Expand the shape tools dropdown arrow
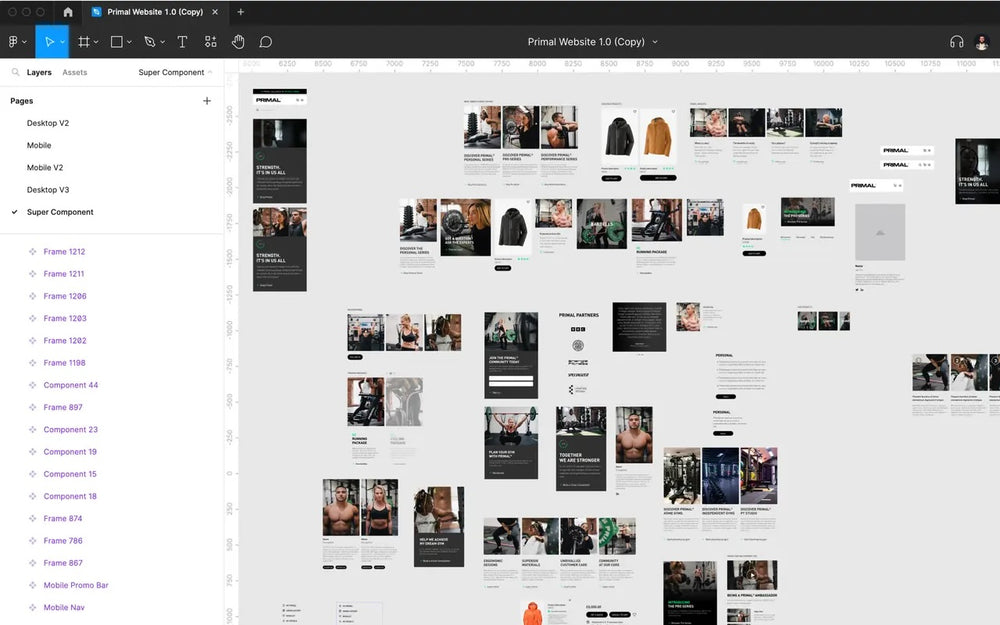Image resolution: width=1000 pixels, height=625 pixels. pos(130,42)
